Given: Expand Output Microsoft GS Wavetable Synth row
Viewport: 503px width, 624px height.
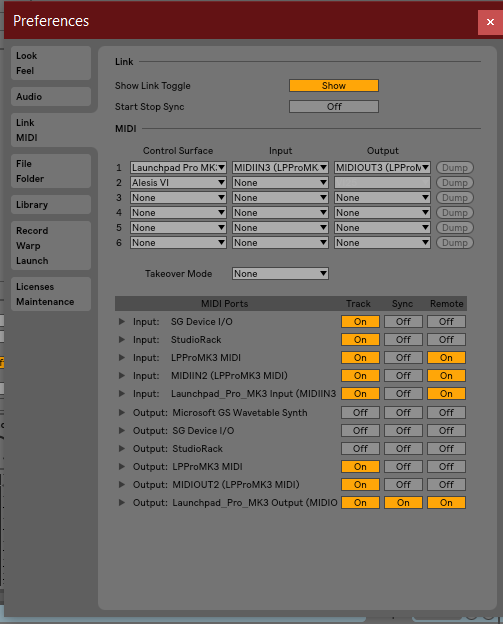Looking at the screenshot, I should [x=122, y=413].
